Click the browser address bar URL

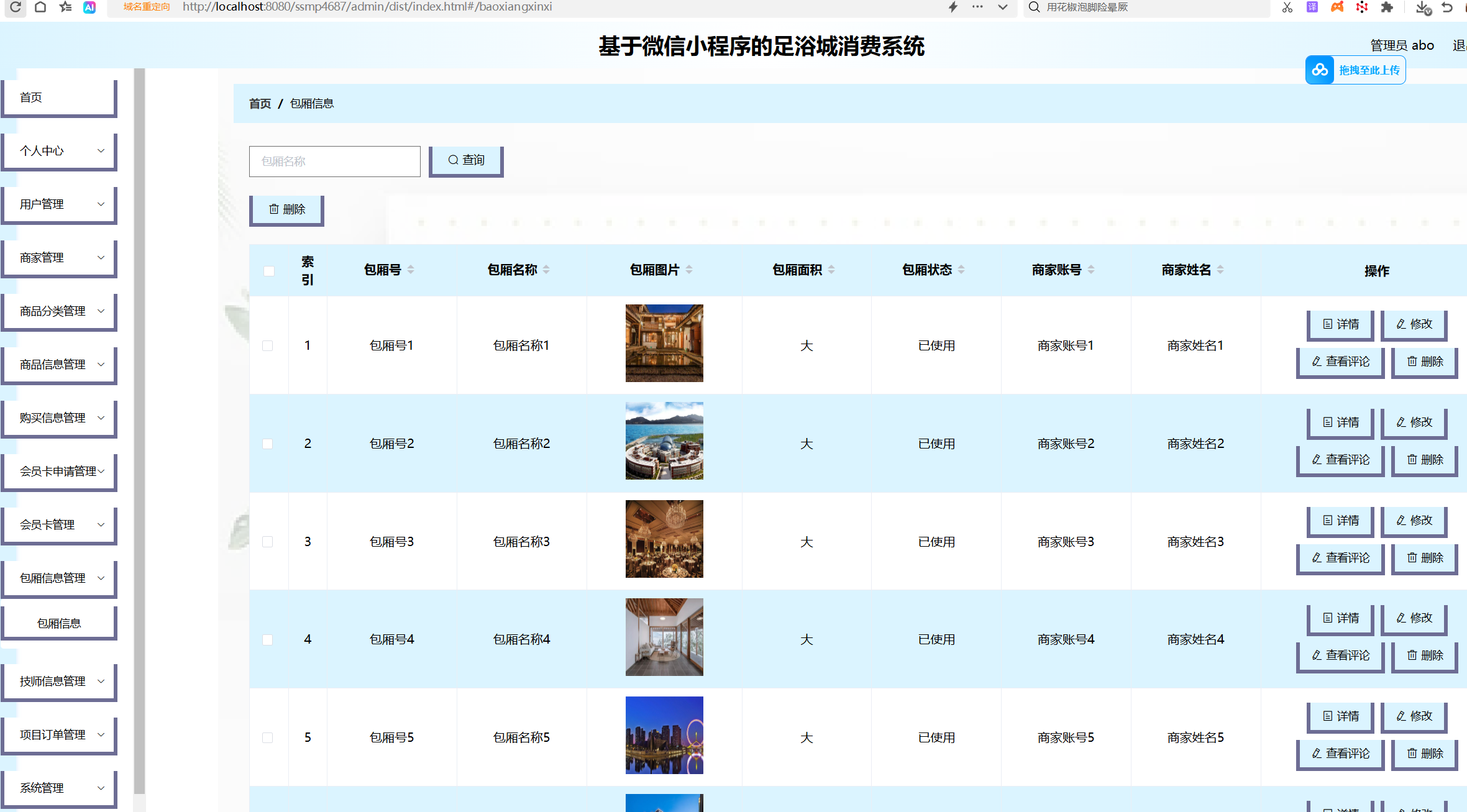367,7
